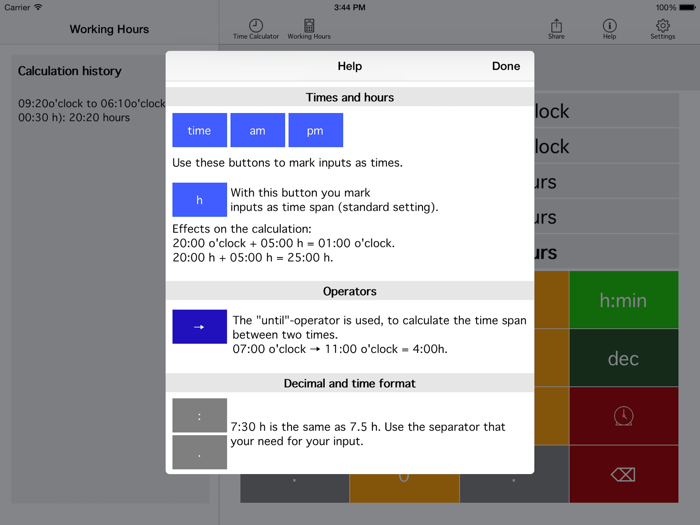Click 'Decimal and time format' section header
Screen dimensions: 700x525
[x=350, y=383]
